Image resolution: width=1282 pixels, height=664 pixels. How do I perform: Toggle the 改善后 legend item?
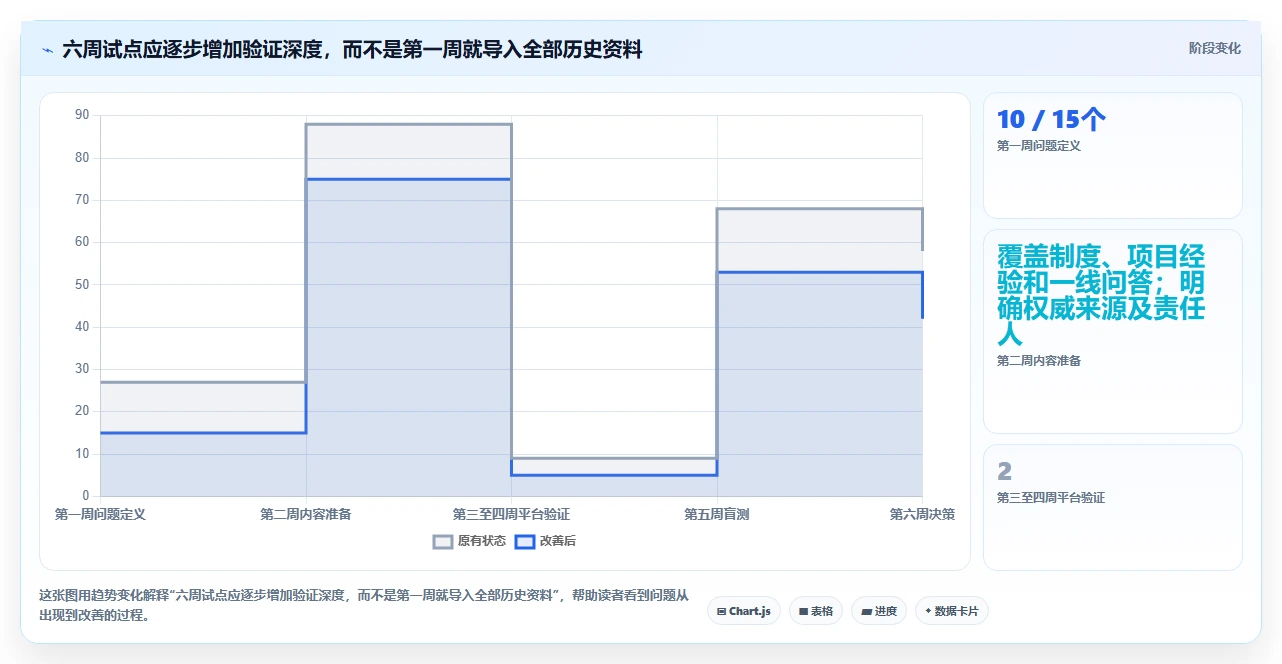pyautogui.click(x=545, y=541)
